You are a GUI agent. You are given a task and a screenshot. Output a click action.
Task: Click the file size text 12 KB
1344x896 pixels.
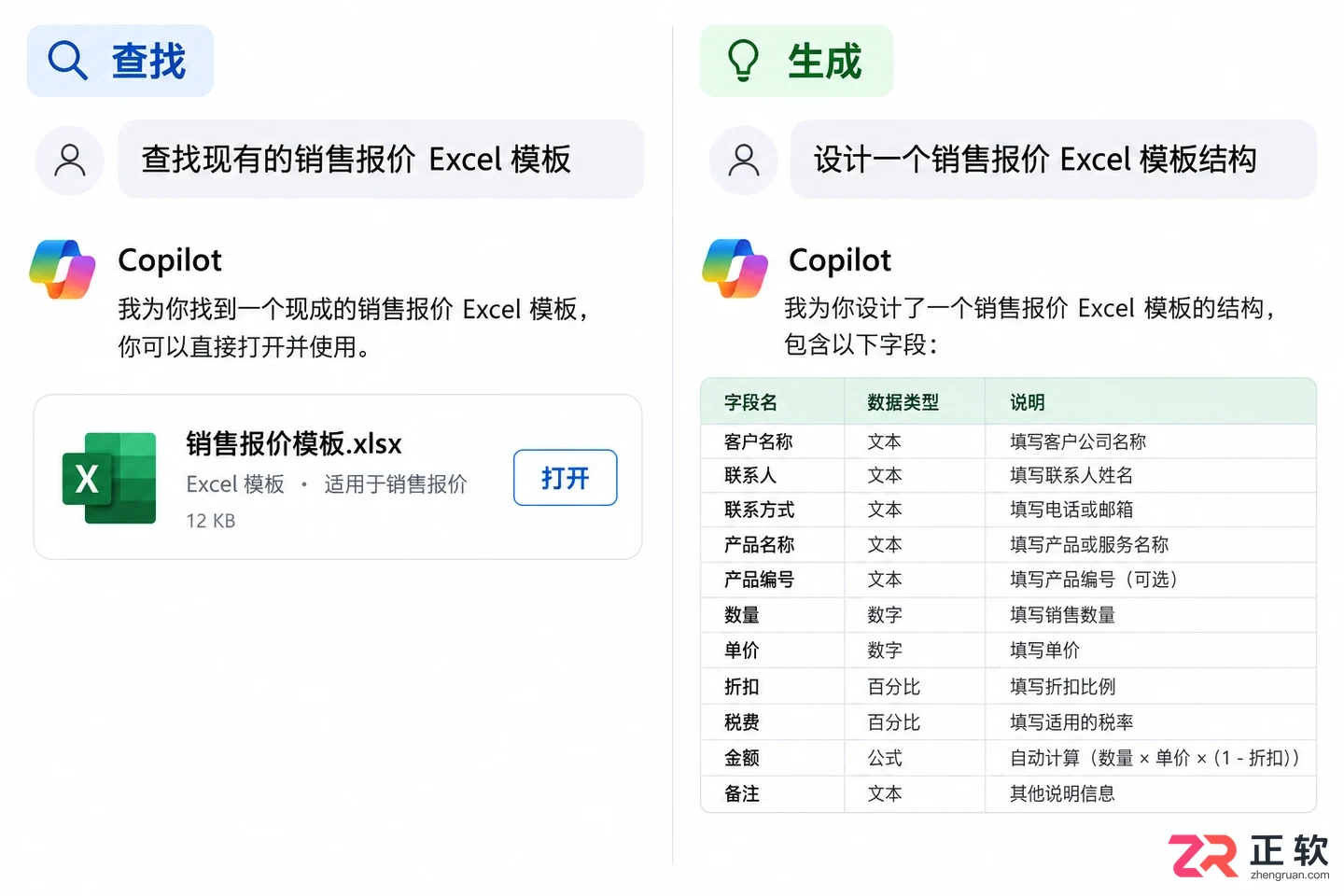click(x=211, y=521)
